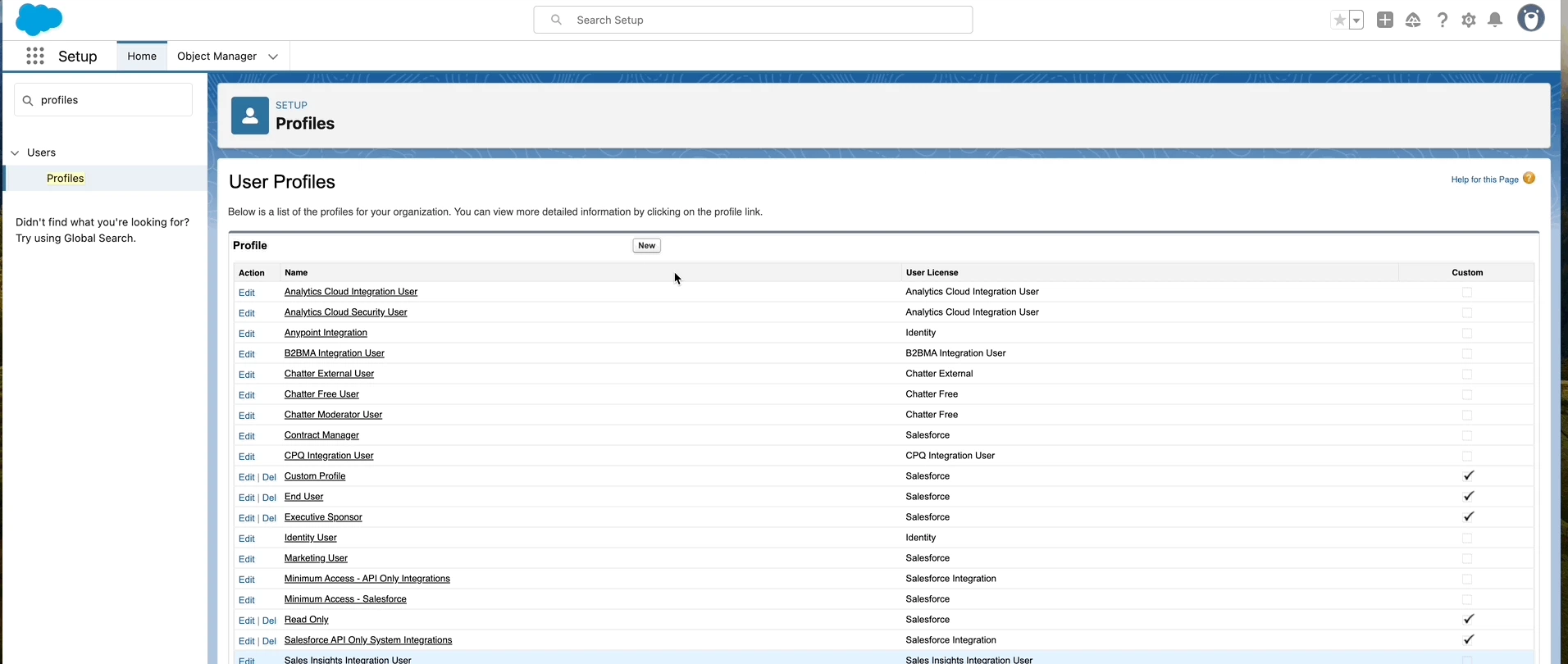Click the Salesforce cloud logo
This screenshot has height=664, width=1568.
[39, 19]
